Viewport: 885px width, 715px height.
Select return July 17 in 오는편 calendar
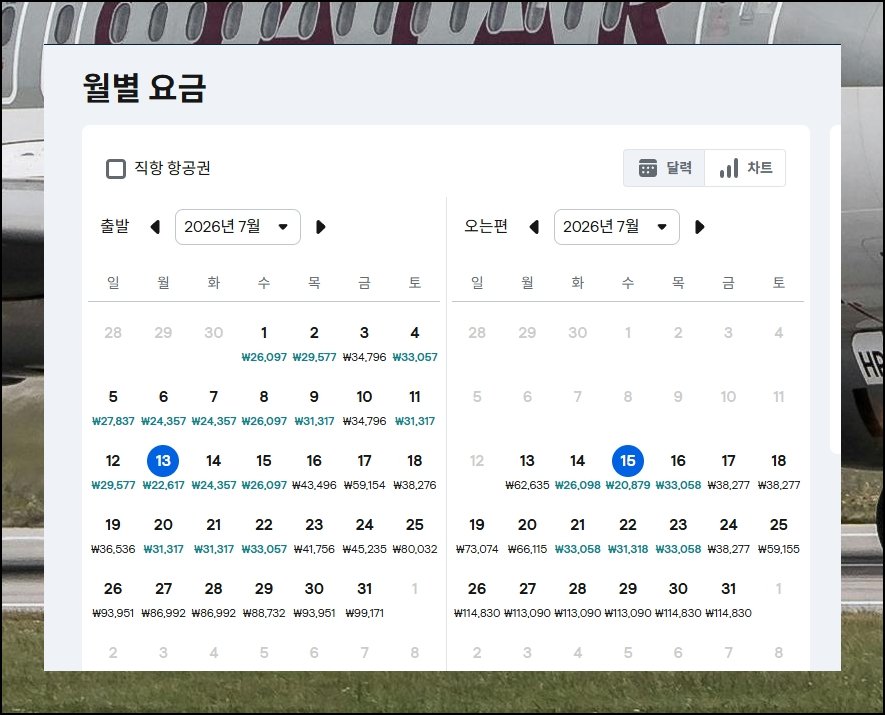click(728, 471)
